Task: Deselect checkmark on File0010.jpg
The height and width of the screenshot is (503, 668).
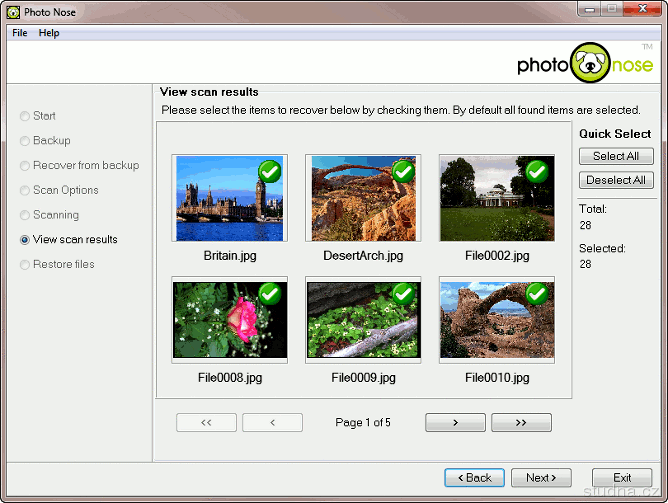Action: pos(537,293)
